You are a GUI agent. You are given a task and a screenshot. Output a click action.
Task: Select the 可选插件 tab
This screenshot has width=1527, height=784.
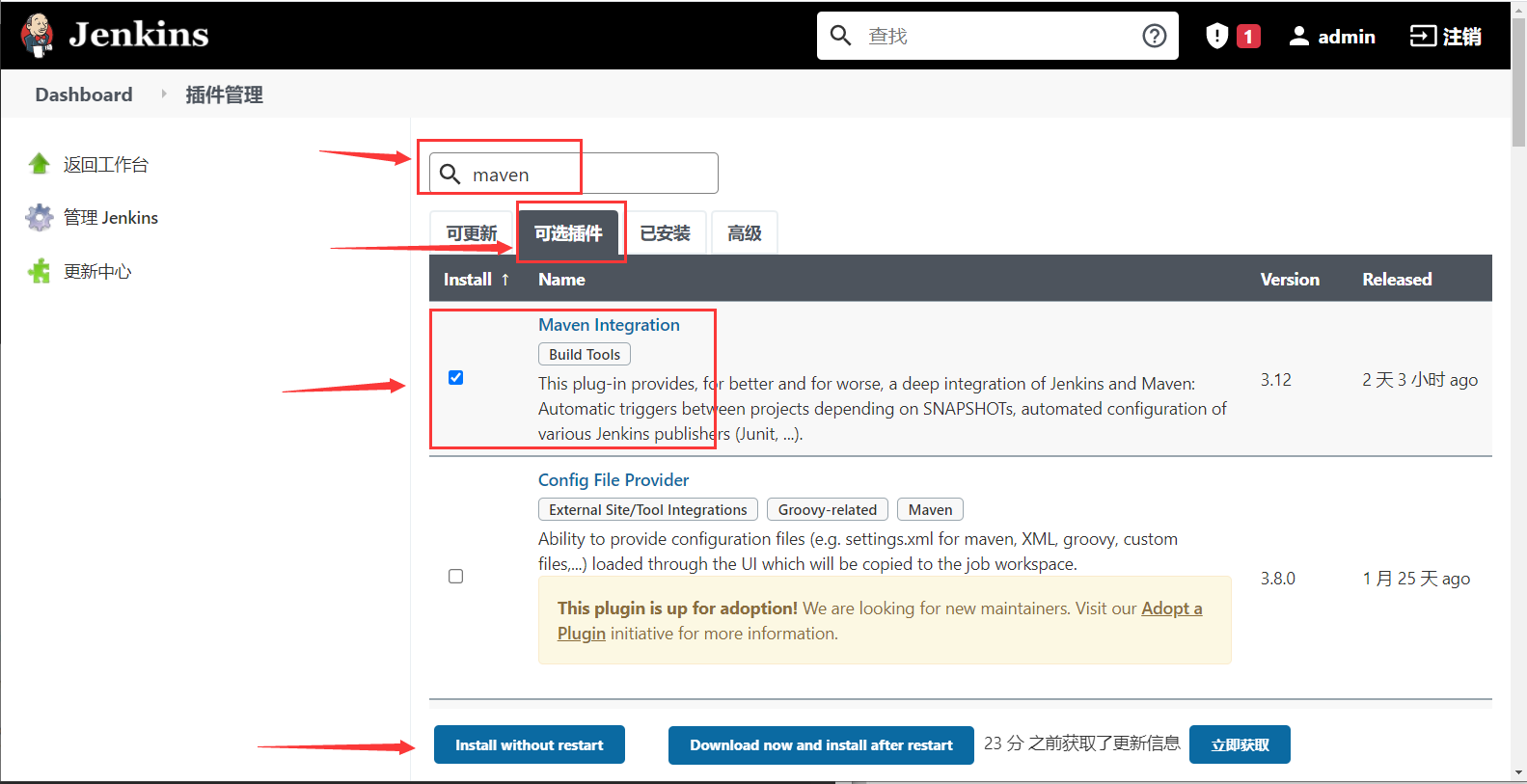568,233
